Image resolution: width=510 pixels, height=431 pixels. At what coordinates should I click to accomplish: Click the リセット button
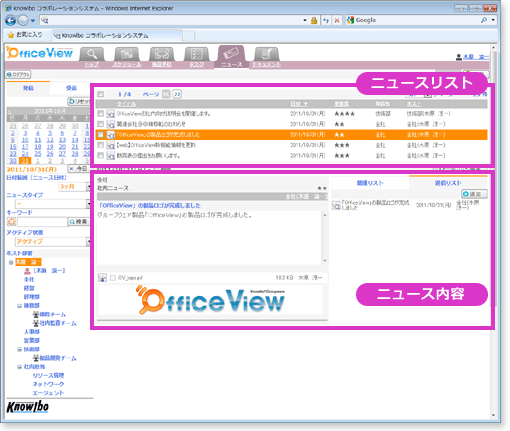79,101
